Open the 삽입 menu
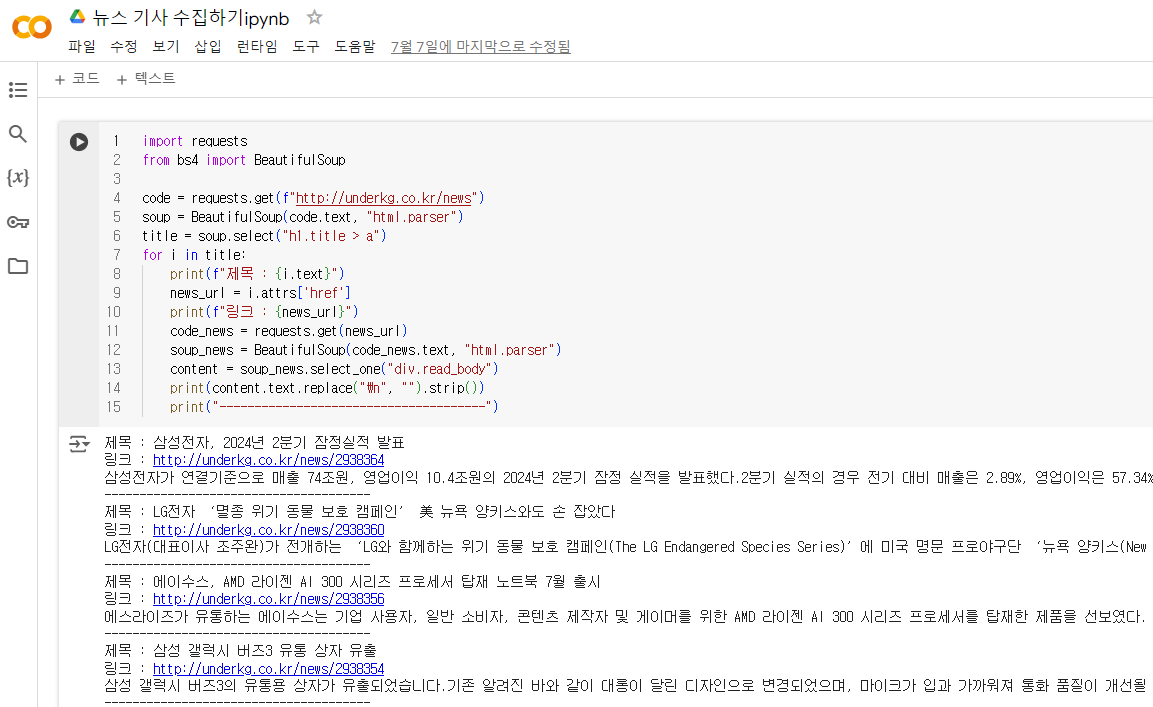Image resolution: width=1153 pixels, height=707 pixels. point(207,46)
